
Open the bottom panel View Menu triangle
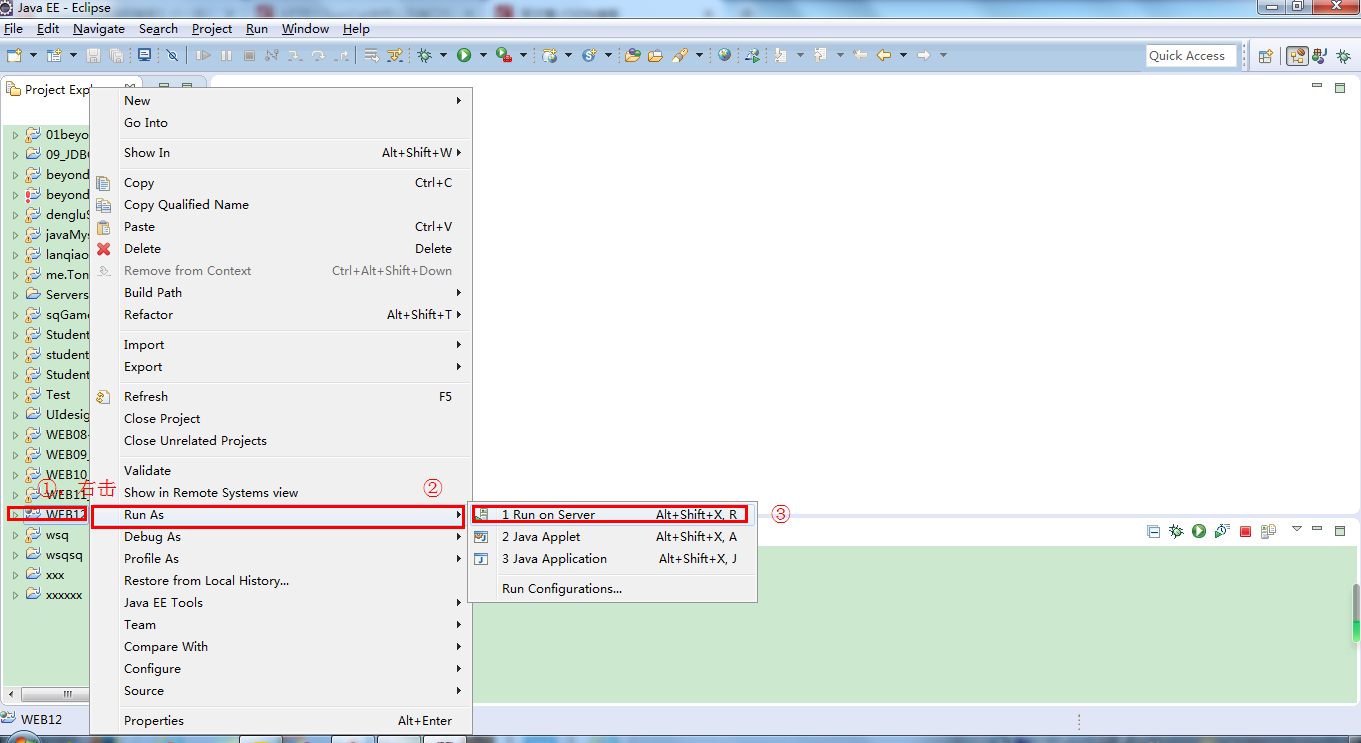point(1297,529)
